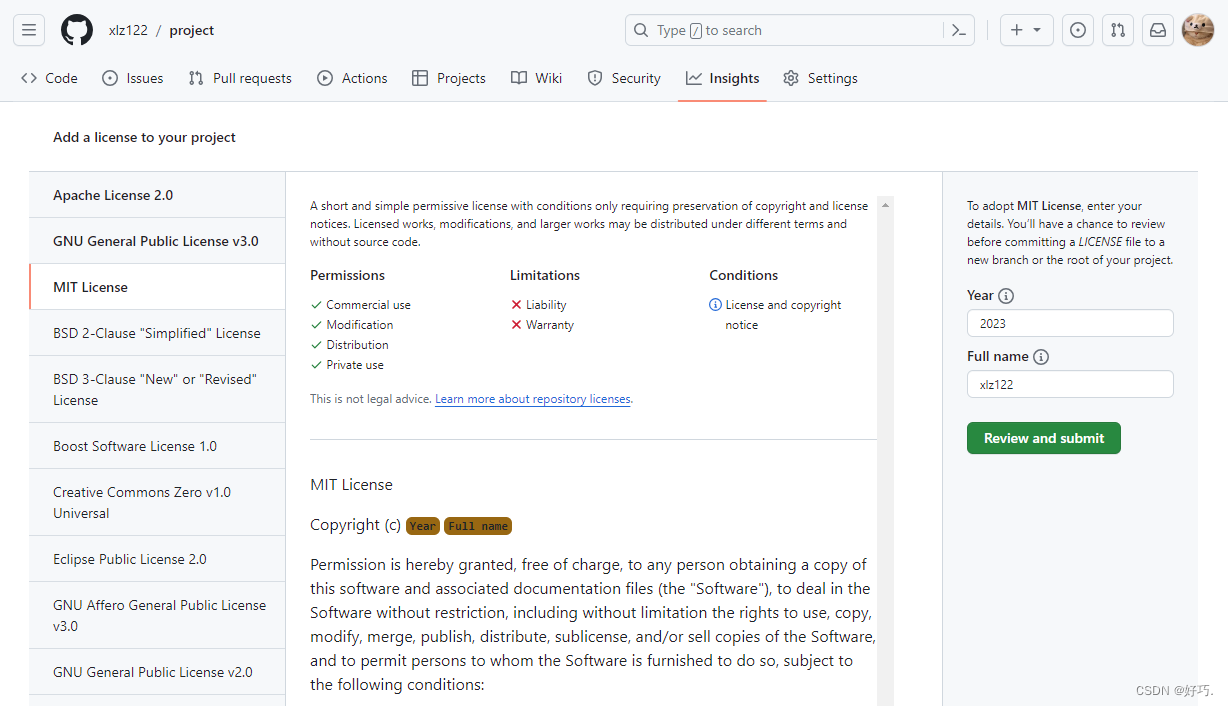Choose GNU Affero General Public License v3.0
This screenshot has width=1228, height=706.
click(x=157, y=615)
